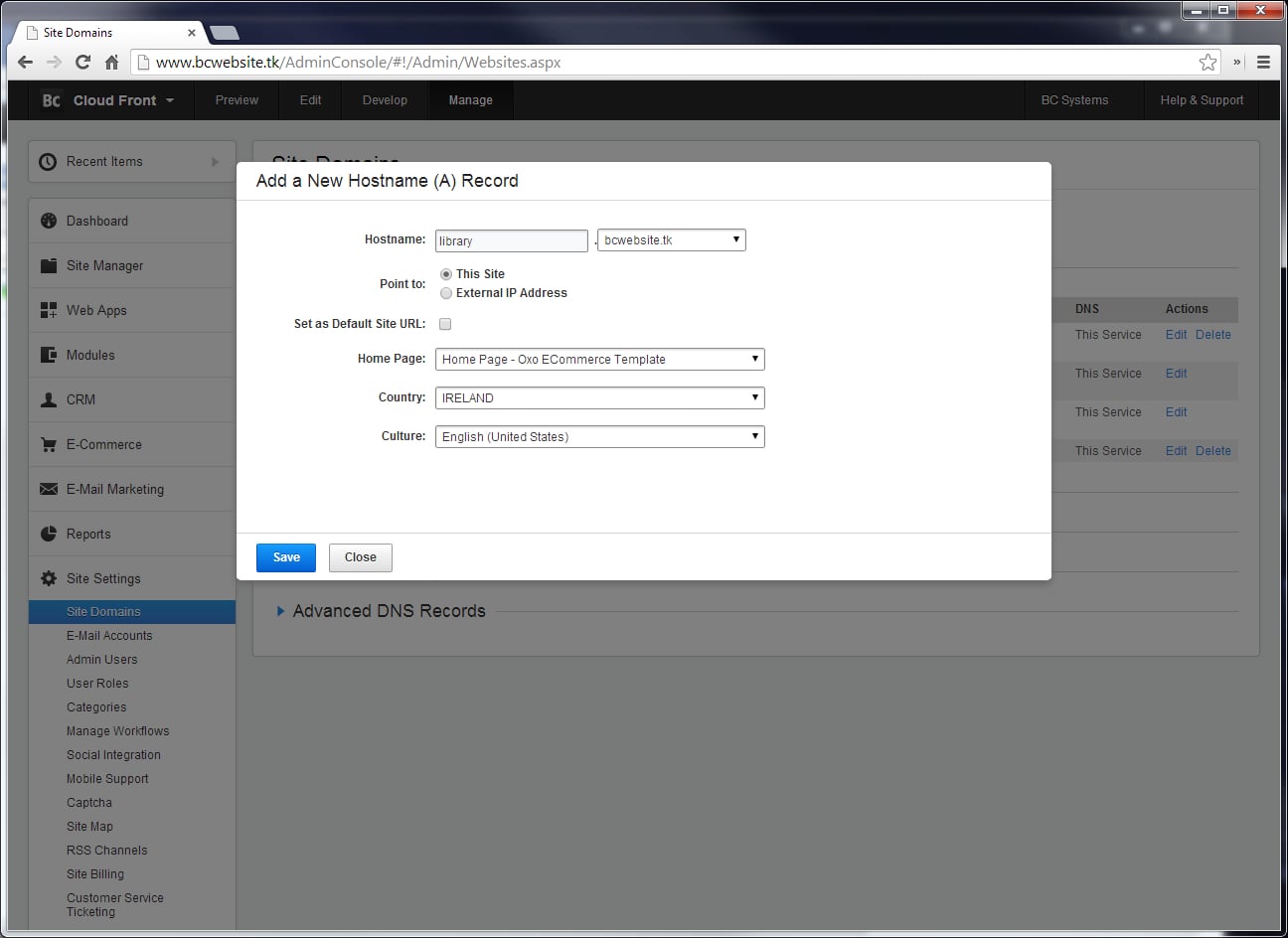Click the first row Delete link
The image size is (1288, 938).
pyautogui.click(x=1212, y=335)
